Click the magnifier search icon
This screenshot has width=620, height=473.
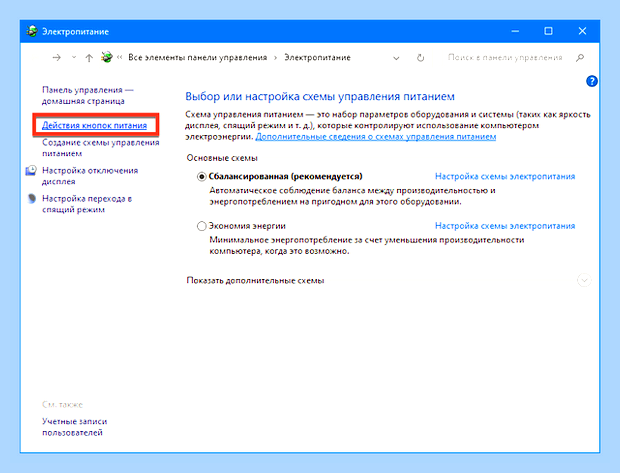pyautogui.click(x=580, y=58)
